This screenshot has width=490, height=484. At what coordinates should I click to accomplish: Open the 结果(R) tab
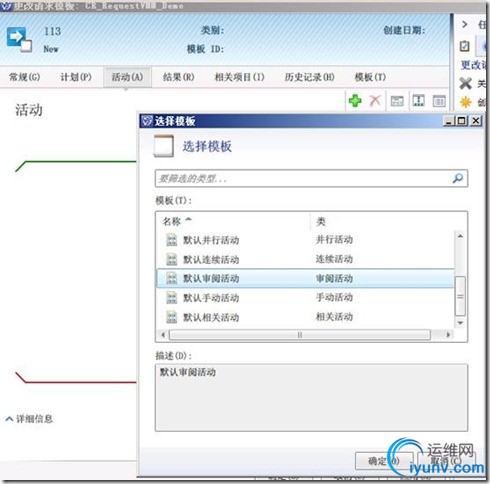pyautogui.click(x=179, y=77)
